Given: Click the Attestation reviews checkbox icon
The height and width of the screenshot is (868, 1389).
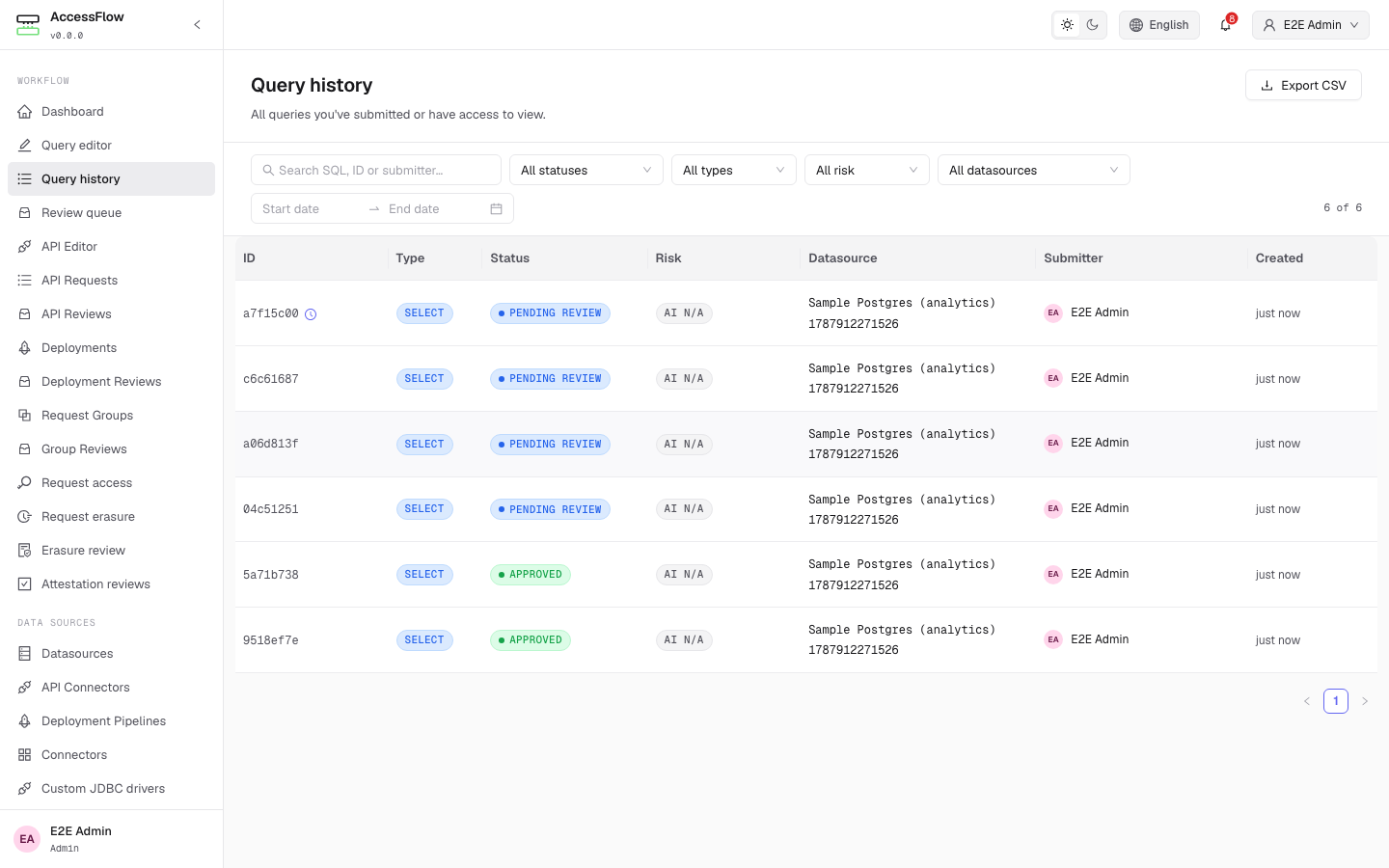Looking at the screenshot, I should pyautogui.click(x=25, y=584).
